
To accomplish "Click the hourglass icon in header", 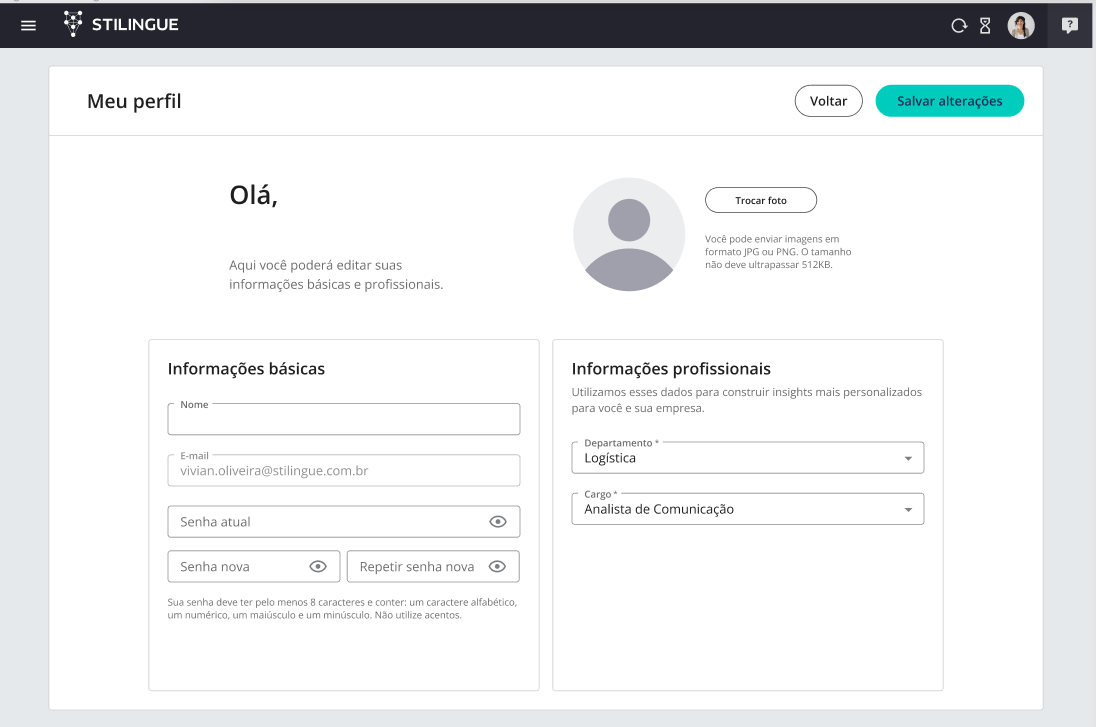I will [985, 26].
